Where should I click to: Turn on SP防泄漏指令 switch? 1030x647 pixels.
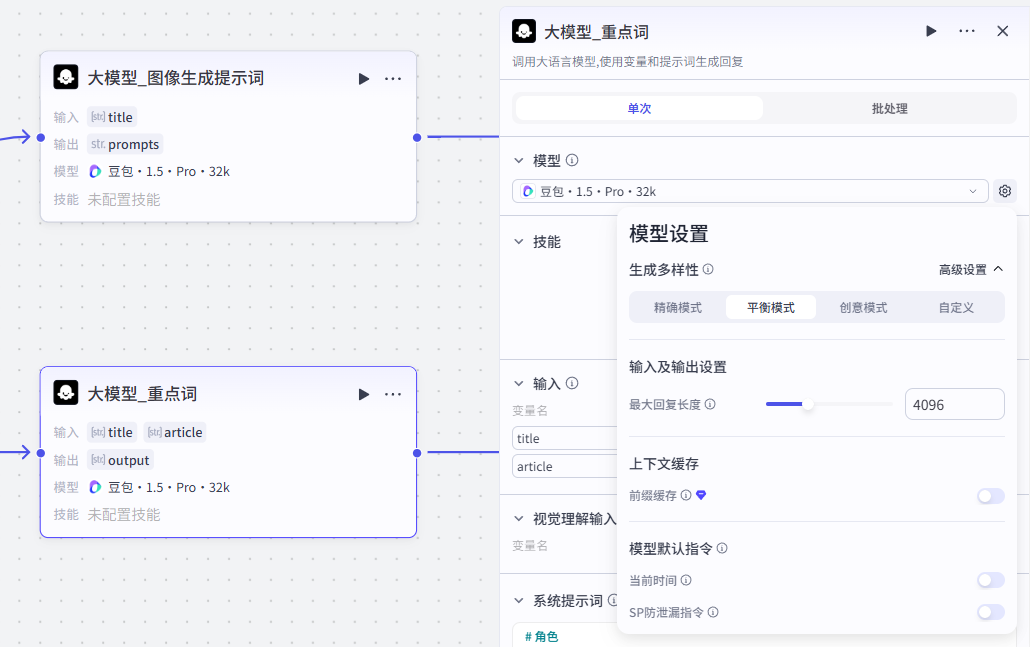pos(990,612)
